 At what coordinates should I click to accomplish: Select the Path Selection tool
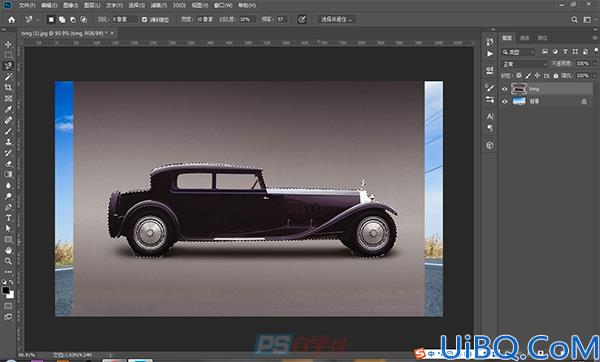[8, 228]
